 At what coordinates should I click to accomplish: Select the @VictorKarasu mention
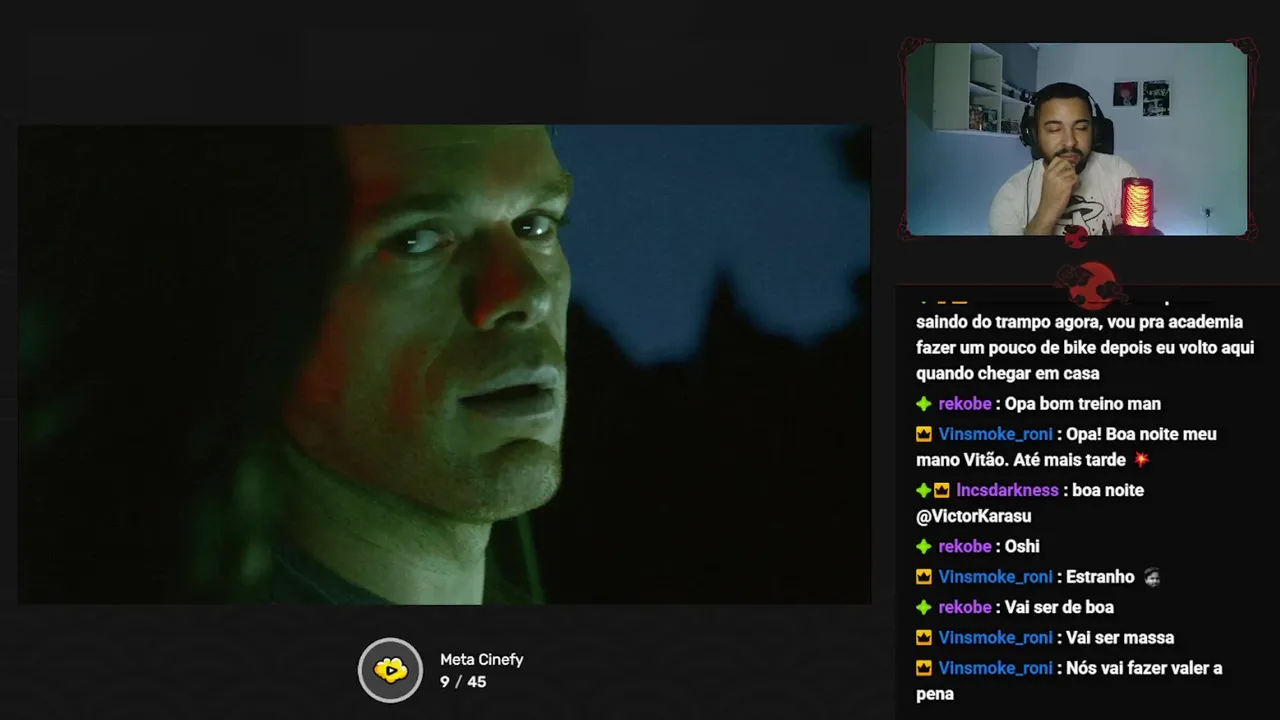pos(973,516)
